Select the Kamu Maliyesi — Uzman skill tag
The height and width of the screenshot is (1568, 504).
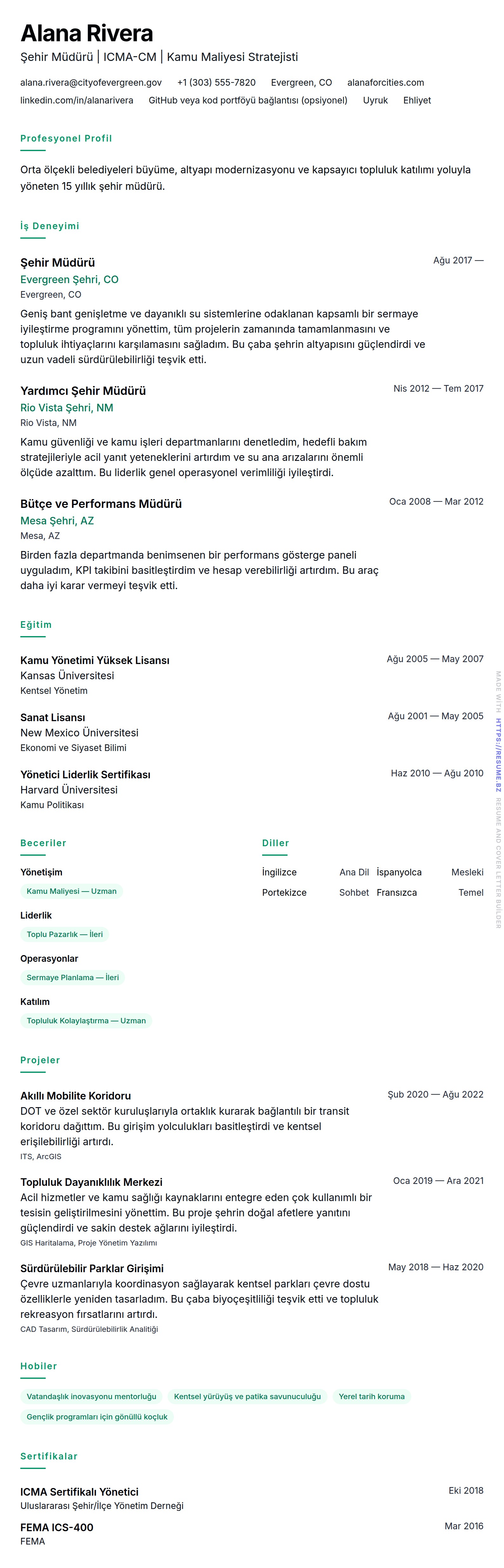(71, 891)
